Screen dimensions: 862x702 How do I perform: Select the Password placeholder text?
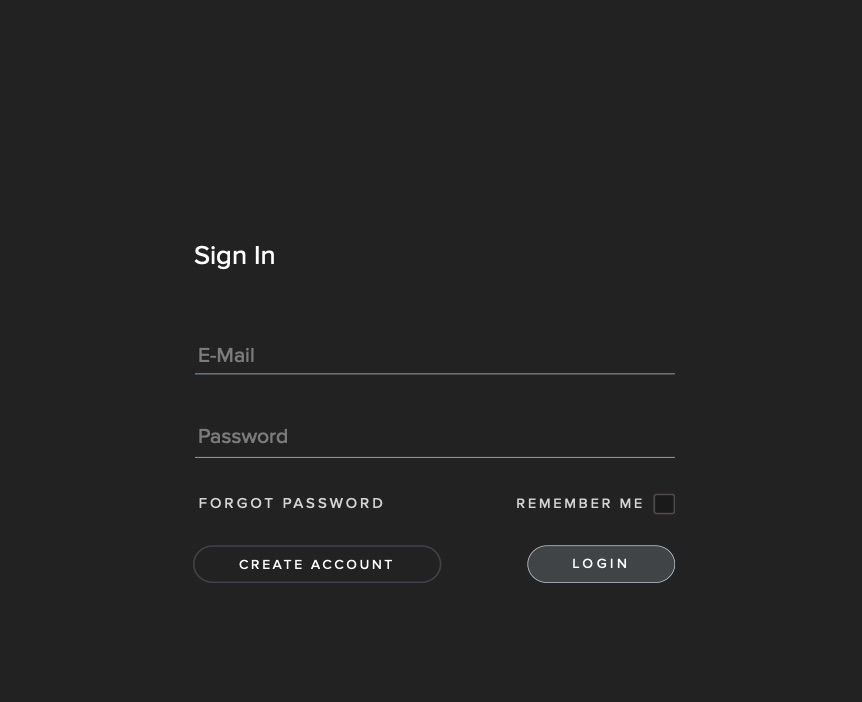click(x=243, y=437)
